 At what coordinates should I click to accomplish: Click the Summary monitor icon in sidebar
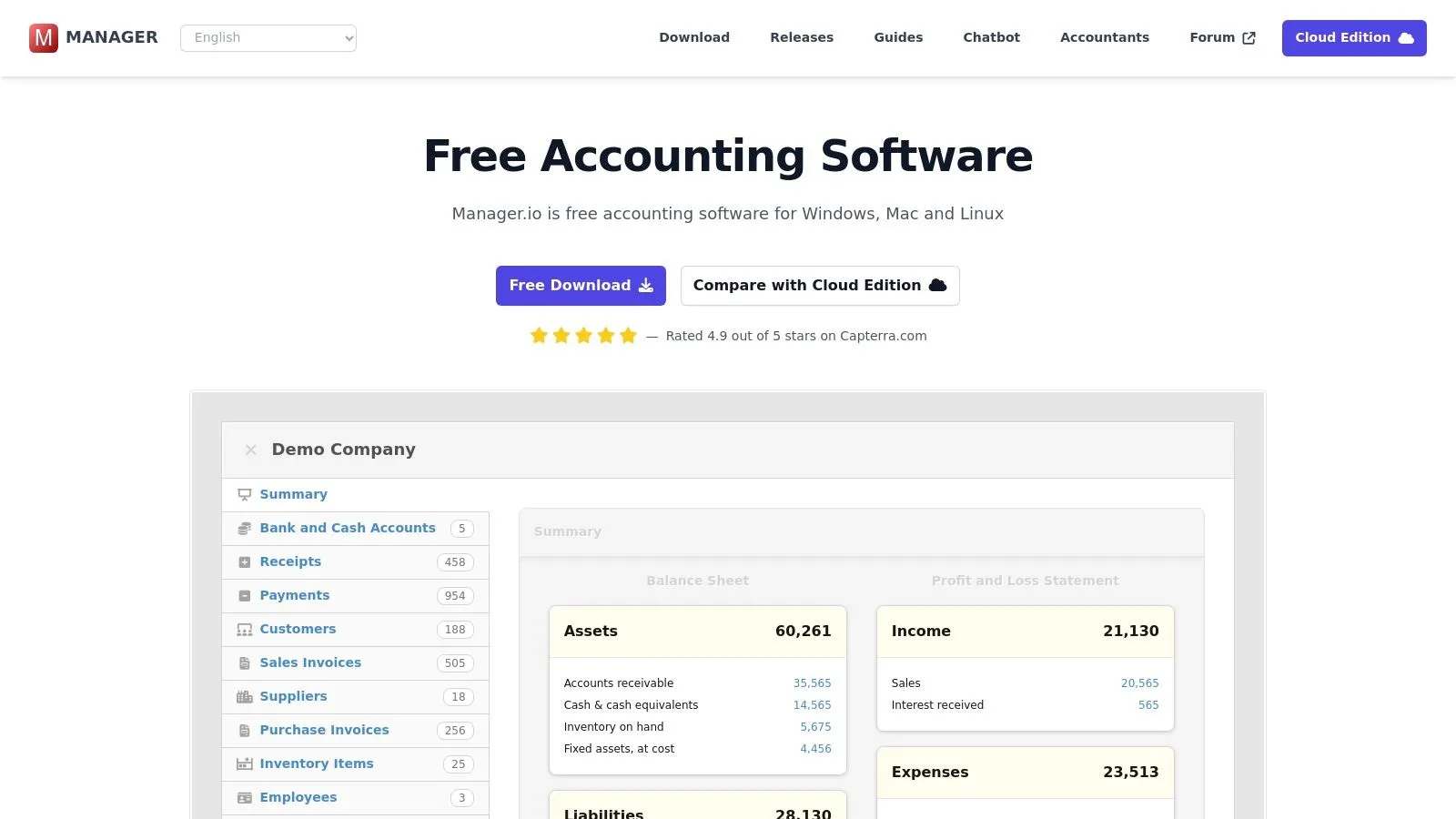(244, 495)
